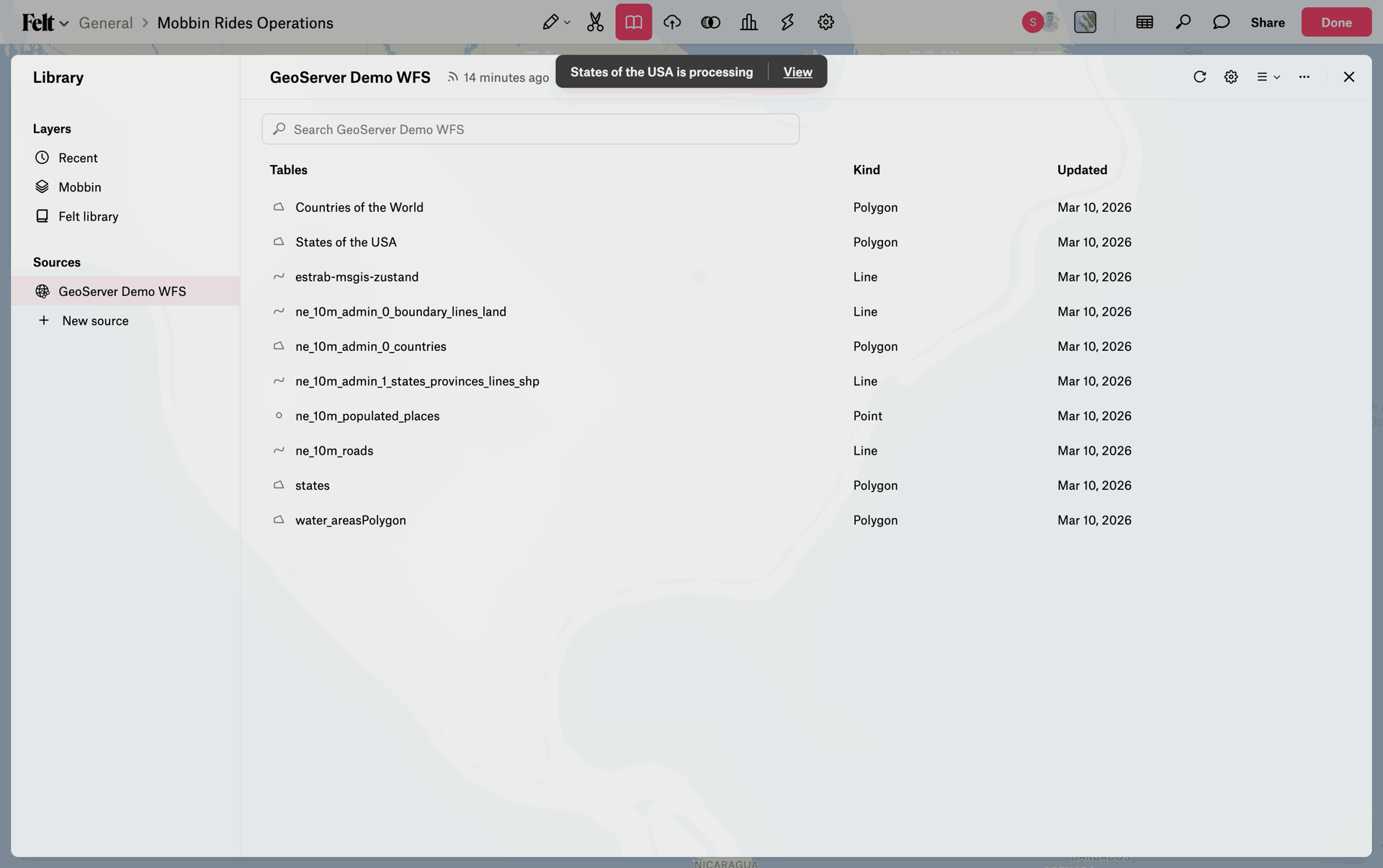Viewport: 1383px width, 868px height.
Task: Open source settings gear icon
Action: [x=1231, y=77]
